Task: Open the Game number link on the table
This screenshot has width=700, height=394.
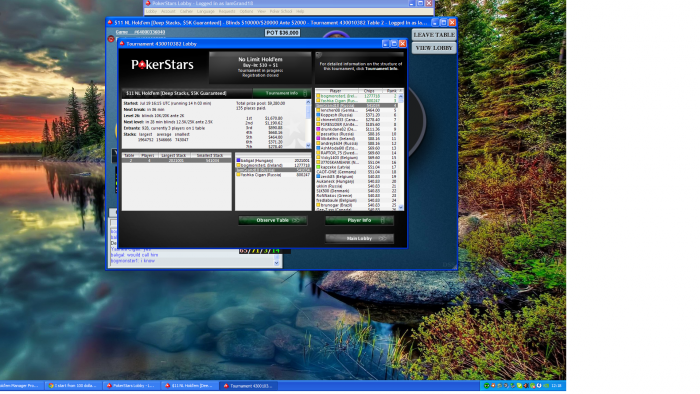Action: click(141, 32)
